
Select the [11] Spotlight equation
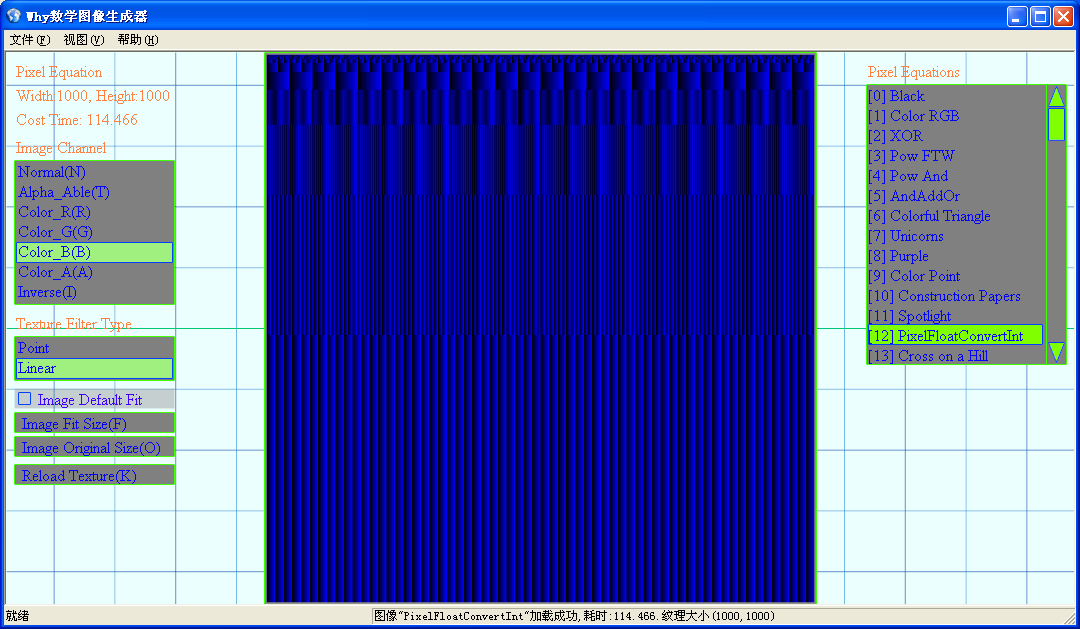[956, 316]
